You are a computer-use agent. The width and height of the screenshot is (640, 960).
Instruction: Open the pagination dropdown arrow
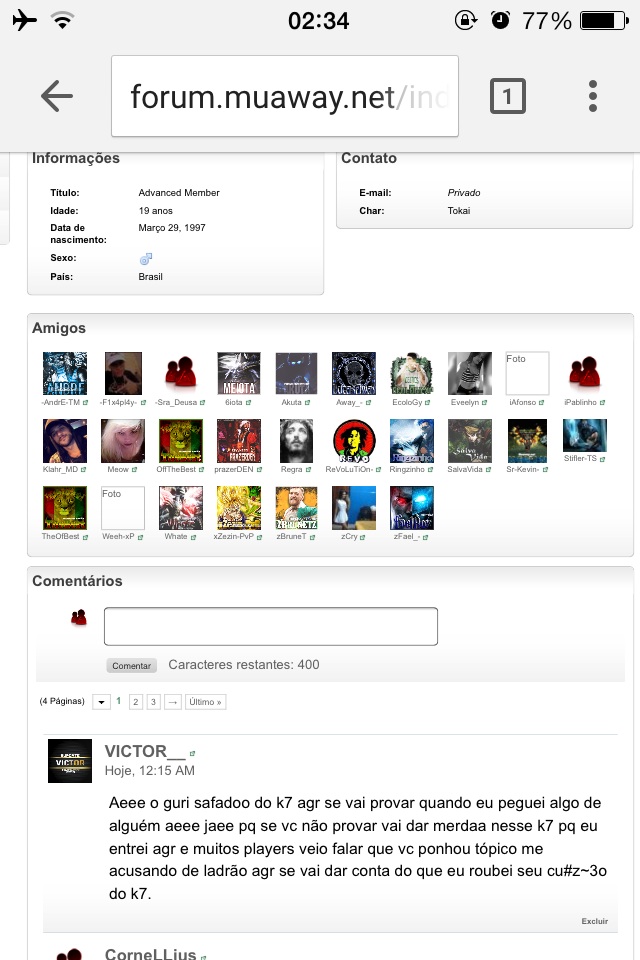click(101, 702)
